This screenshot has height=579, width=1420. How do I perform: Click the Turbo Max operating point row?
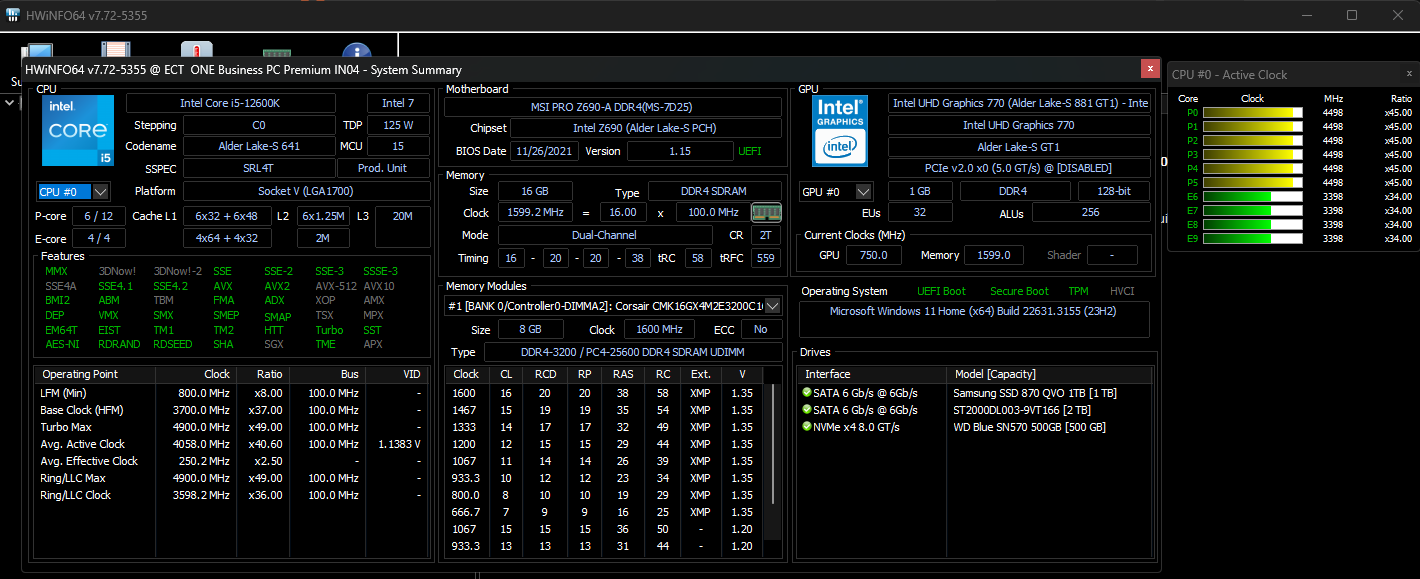(232, 427)
